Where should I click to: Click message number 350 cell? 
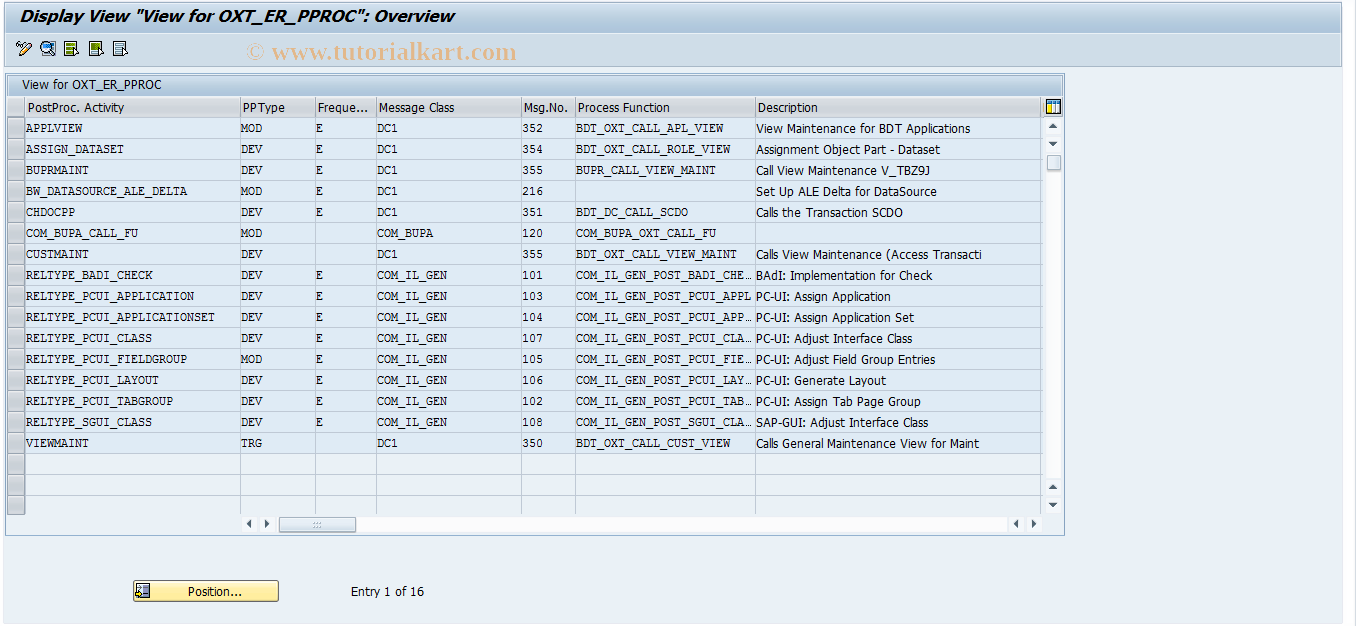point(548,443)
